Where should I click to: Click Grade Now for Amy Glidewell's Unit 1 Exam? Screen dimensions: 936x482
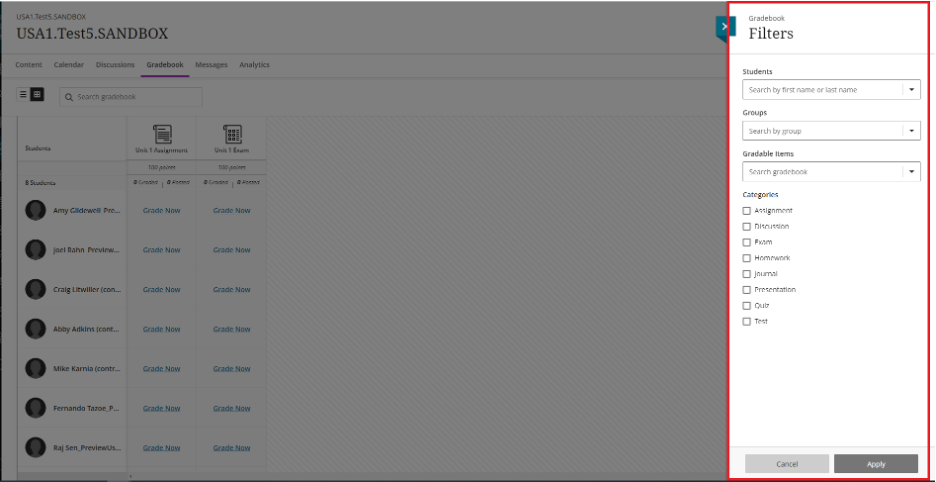click(x=232, y=210)
